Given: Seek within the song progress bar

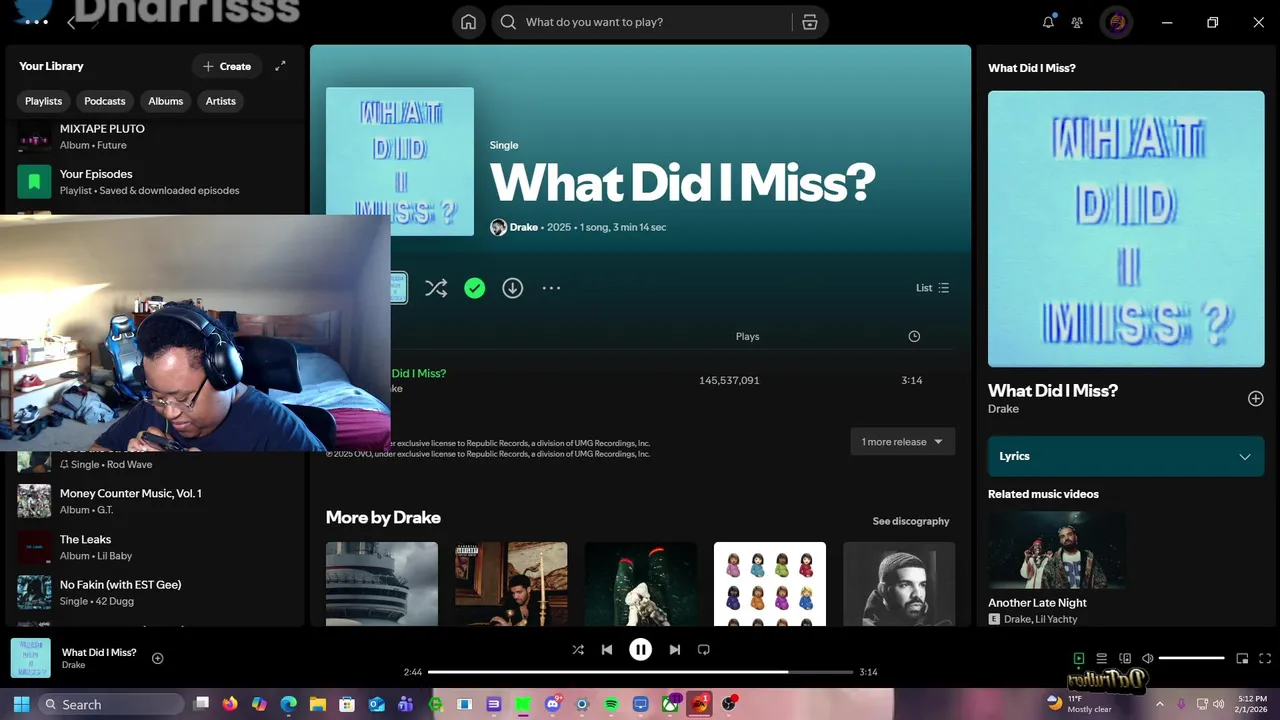Looking at the screenshot, I should 640,672.
